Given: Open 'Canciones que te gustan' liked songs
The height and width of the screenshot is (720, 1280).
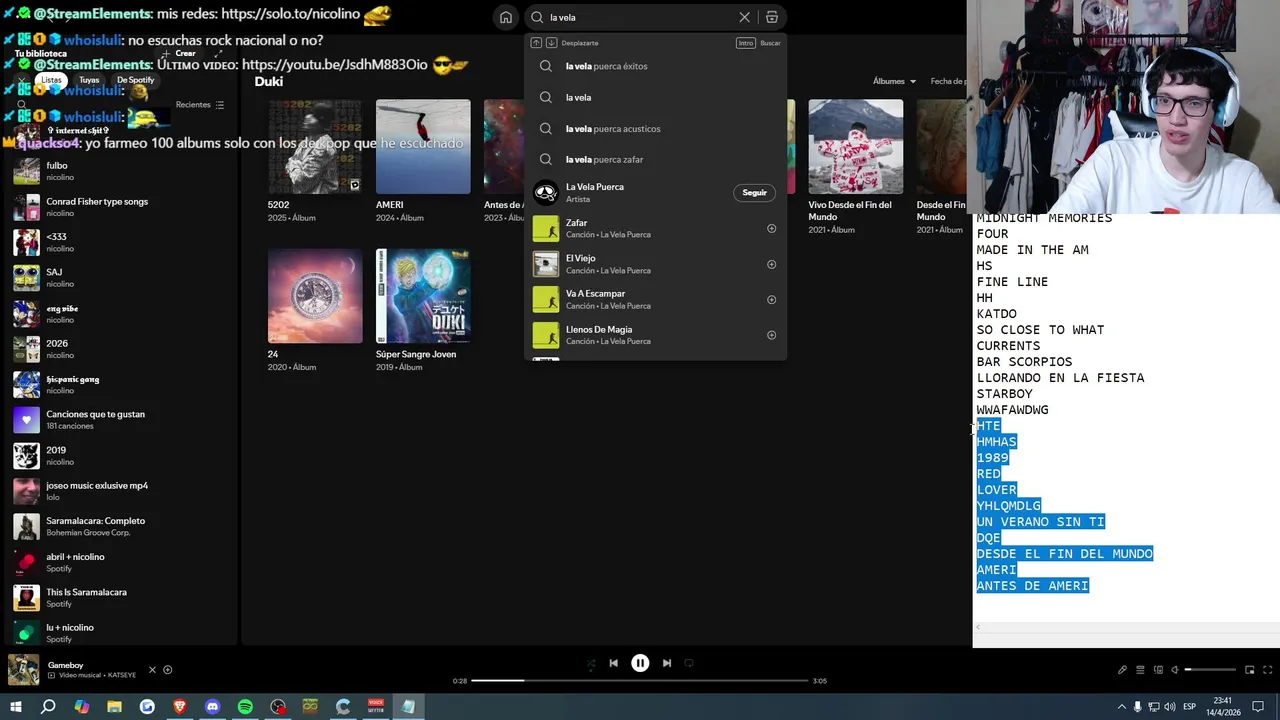Looking at the screenshot, I should [x=120, y=420].
